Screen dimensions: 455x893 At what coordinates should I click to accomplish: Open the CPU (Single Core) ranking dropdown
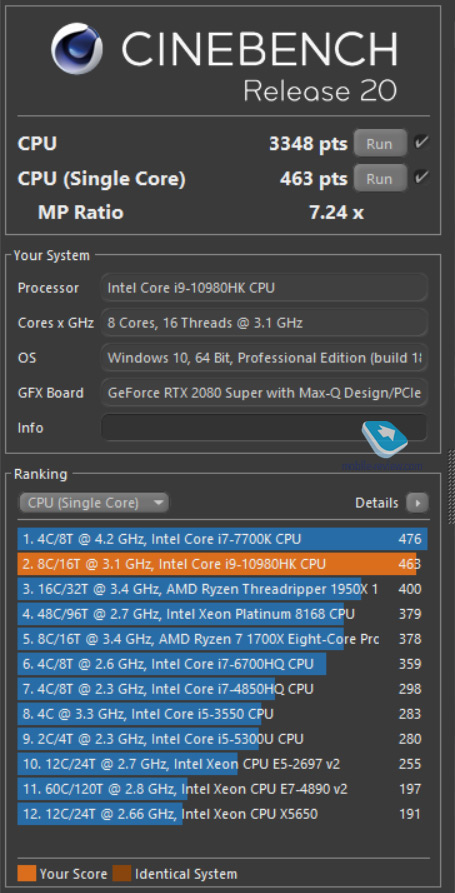point(94,503)
